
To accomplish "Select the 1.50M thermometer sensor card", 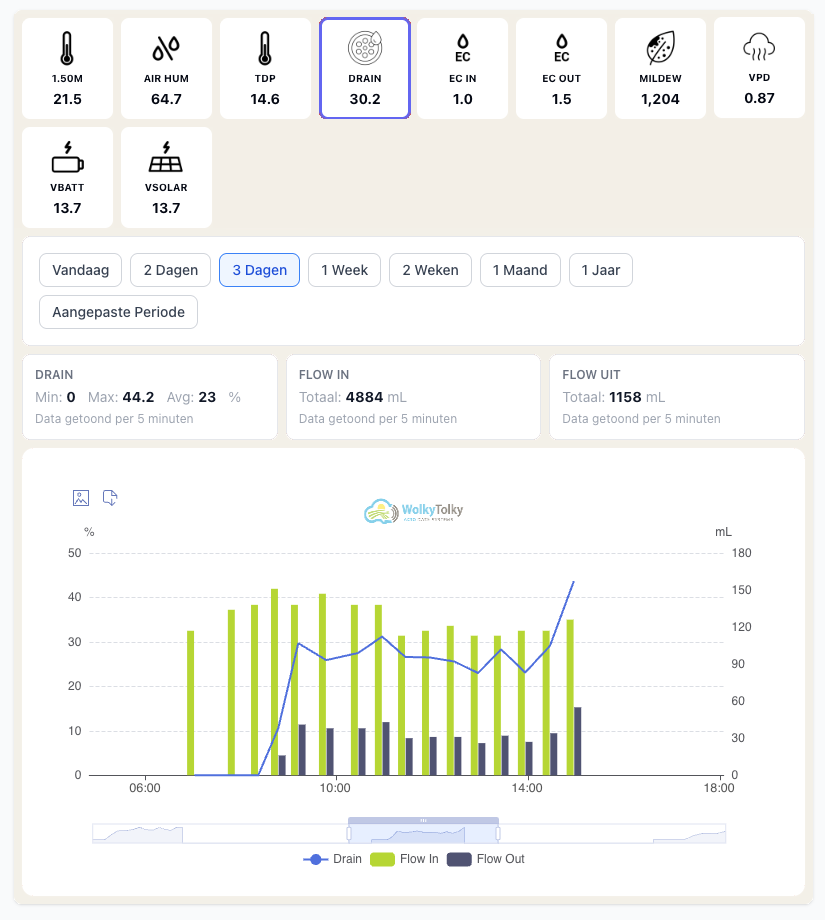I will (x=67, y=68).
